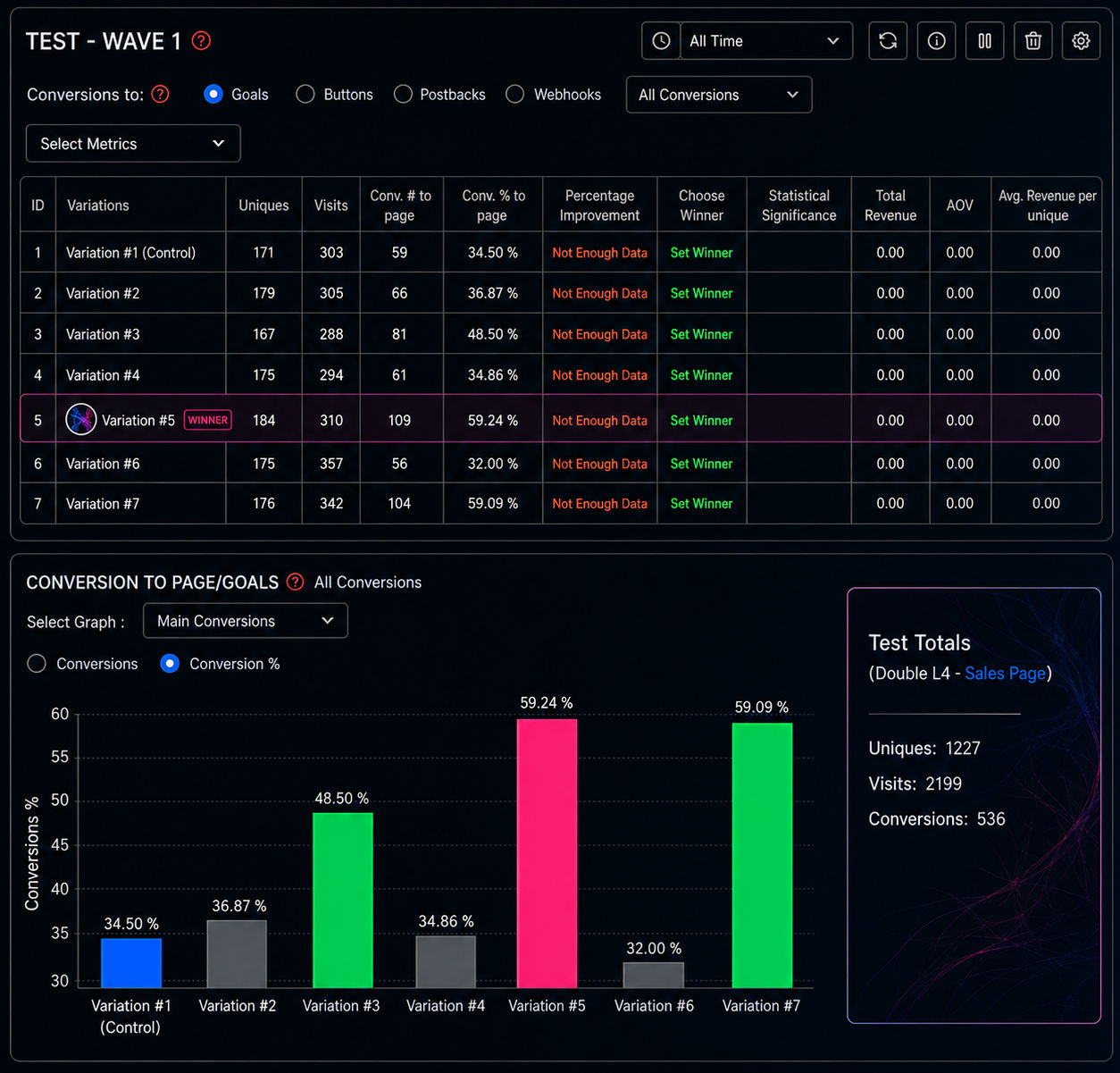Click the 48.50 % cell in the table
This screenshot has width=1120, height=1073.
point(493,334)
